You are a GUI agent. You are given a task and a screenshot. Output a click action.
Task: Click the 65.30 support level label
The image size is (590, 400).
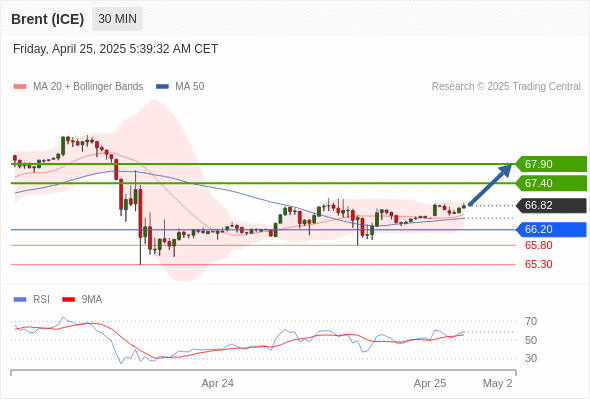539,264
